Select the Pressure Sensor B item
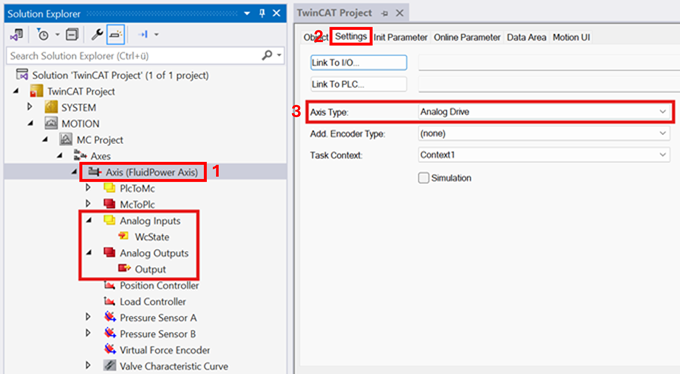The width and height of the screenshot is (680, 374). pos(158,334)
